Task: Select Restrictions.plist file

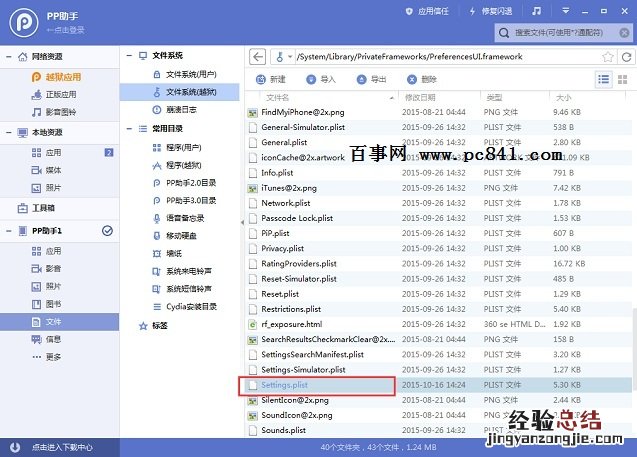Action: pos(438,309)
